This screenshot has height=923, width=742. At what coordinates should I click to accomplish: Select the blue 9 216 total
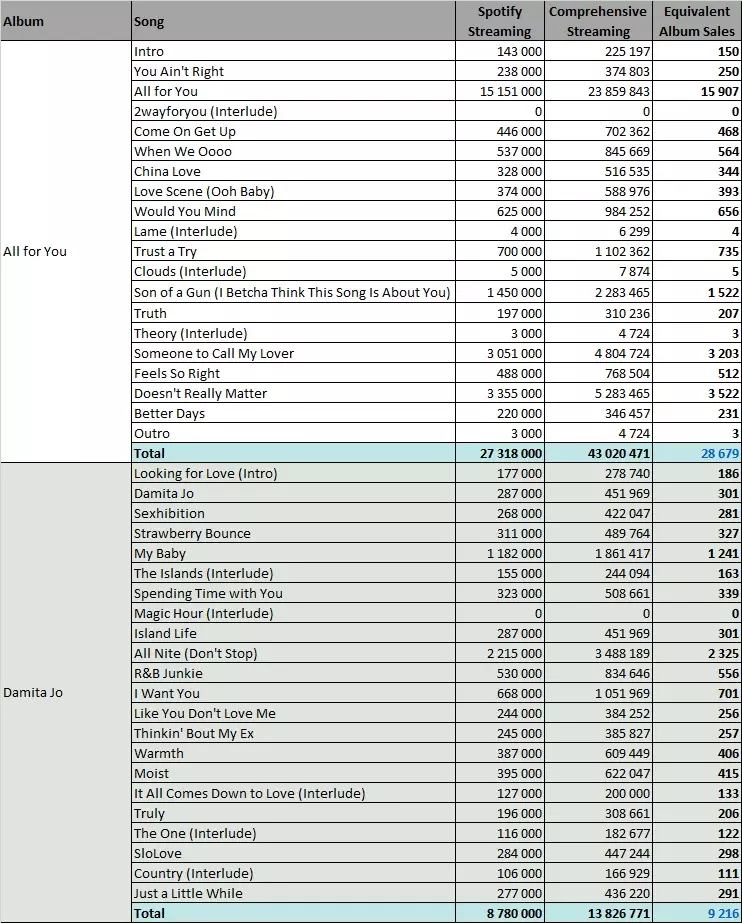[x=697, y=913]
